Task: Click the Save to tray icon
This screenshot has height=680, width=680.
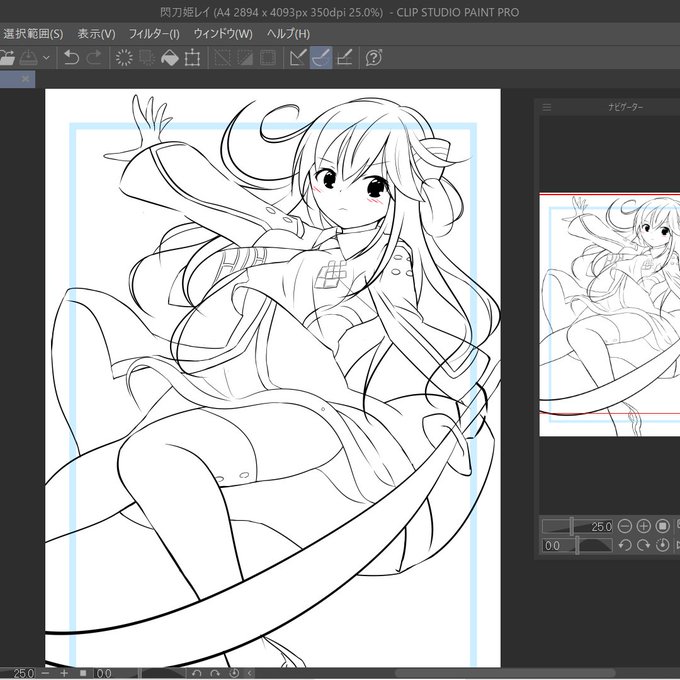Action: (x=29, y=58)
